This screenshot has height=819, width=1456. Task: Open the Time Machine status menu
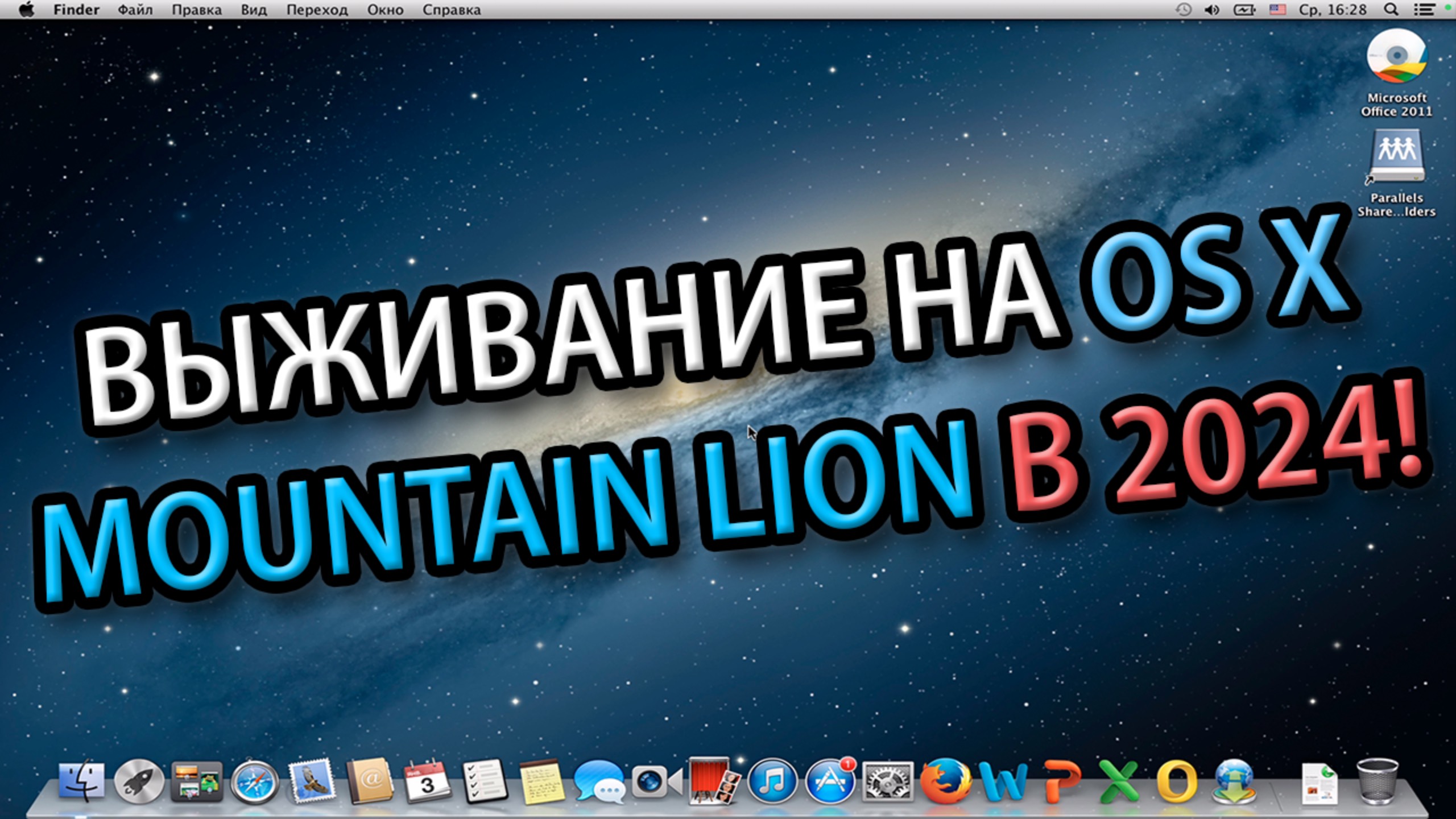click(1184, 9)
